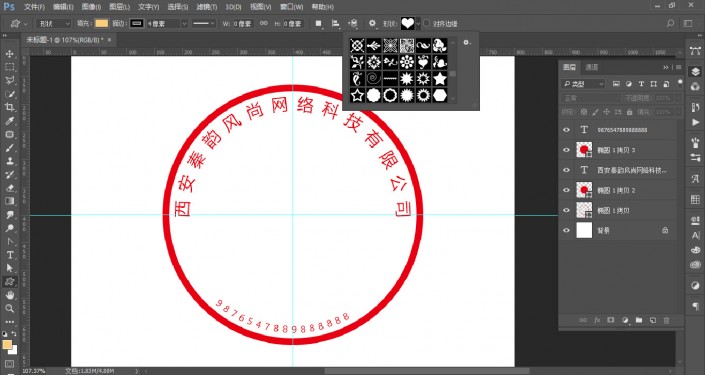This screenshot has height=375, width=705.
Task: Open path arrangement options
Action: 353,23
